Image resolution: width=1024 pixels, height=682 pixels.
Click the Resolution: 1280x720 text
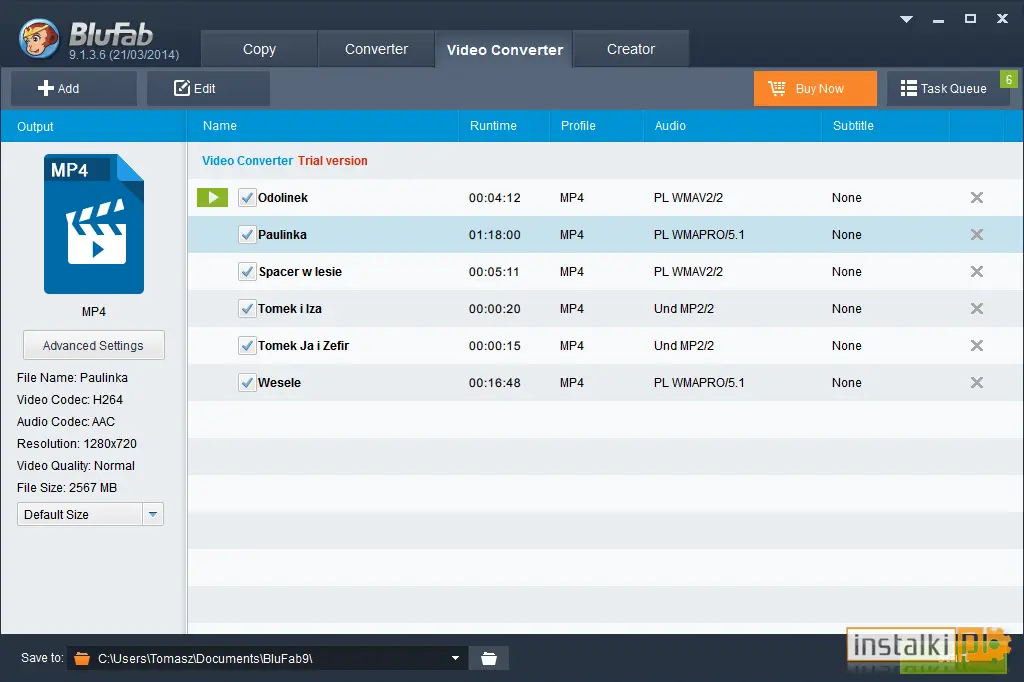(x=77, y=444)
